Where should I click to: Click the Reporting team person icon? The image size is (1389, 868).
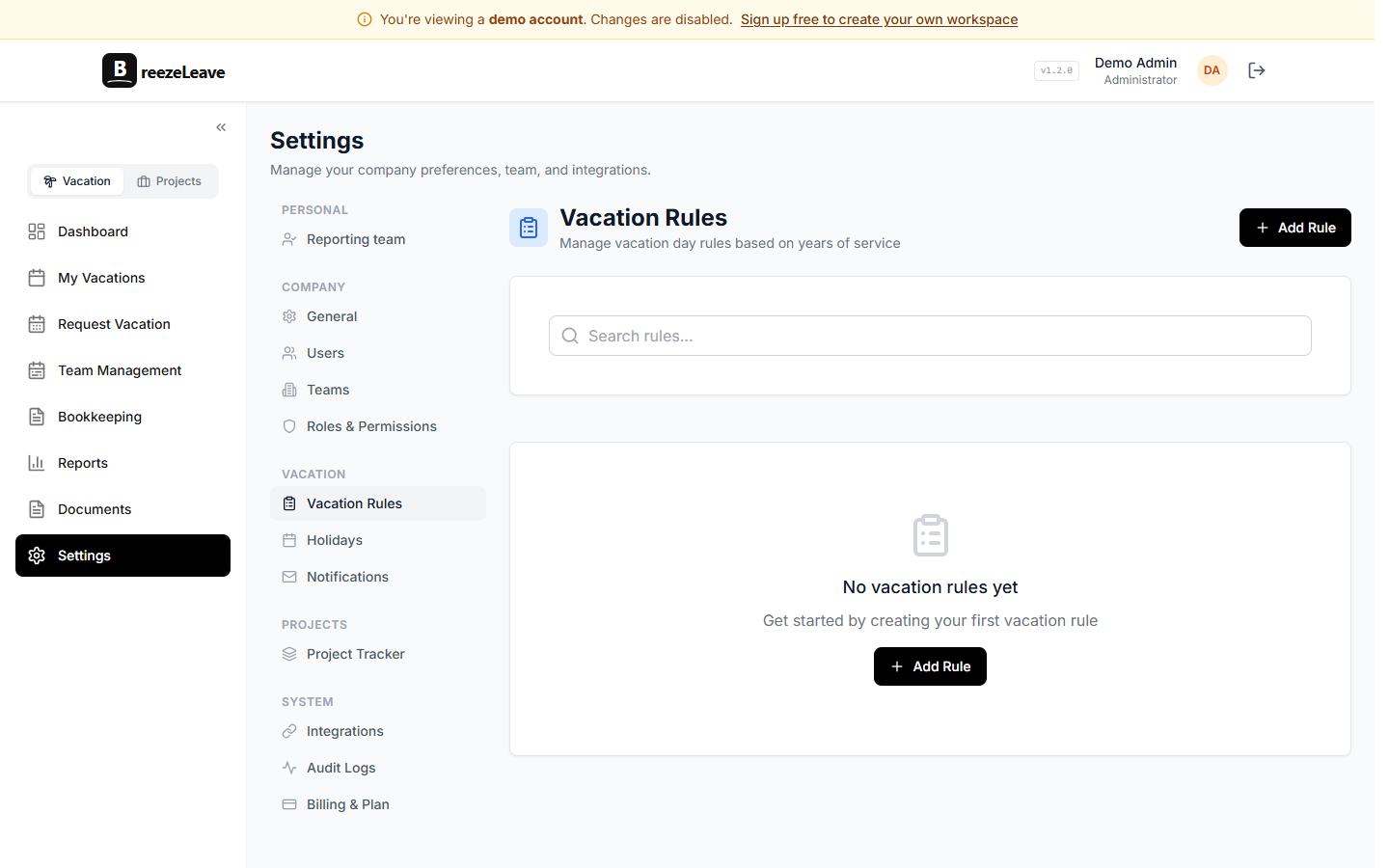click(x=289, y=239)
